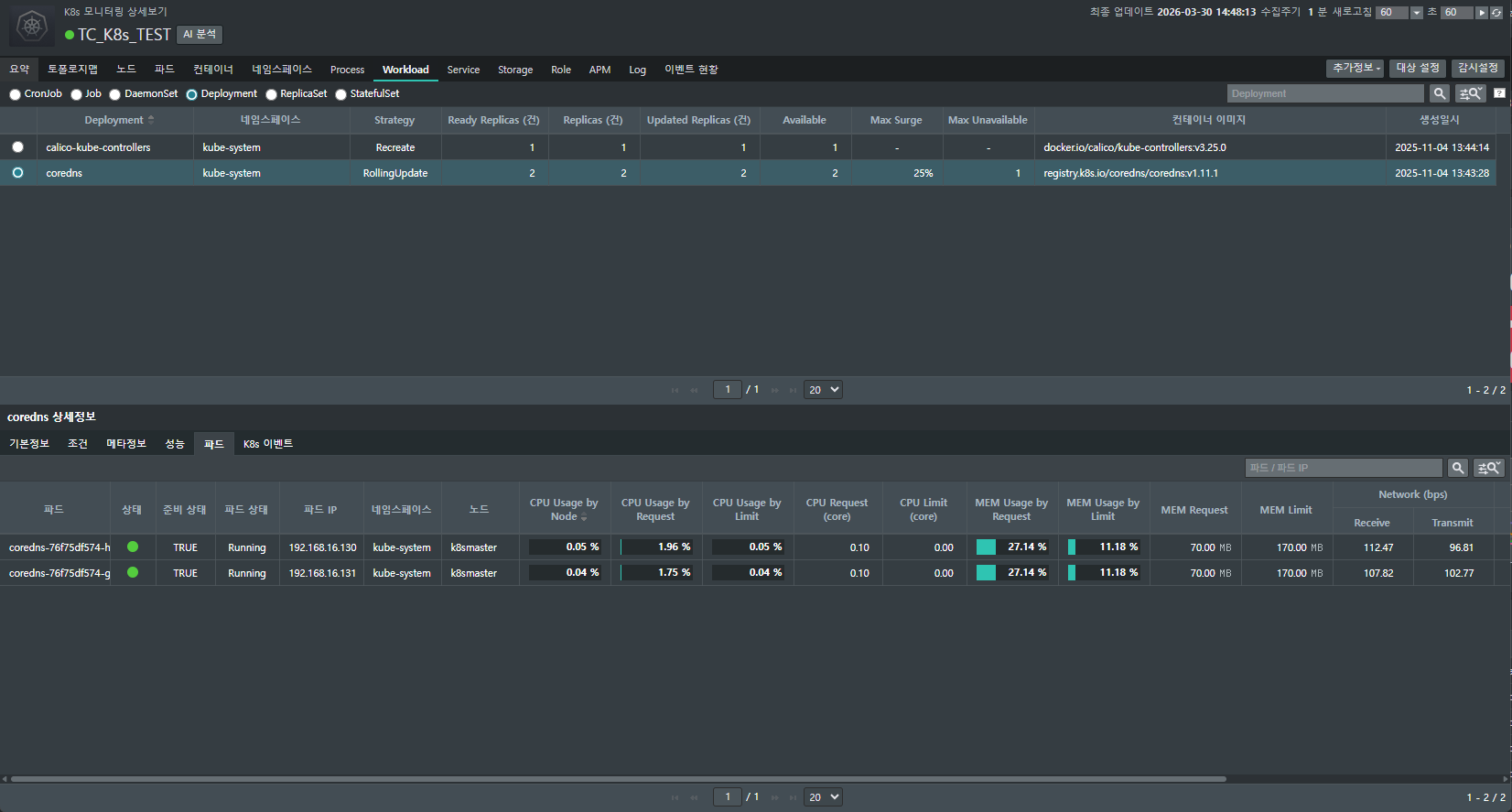This screenshot has width=1512, height=812.
Task: Click the AI 분석 button
Action: (x=200, y=34)
